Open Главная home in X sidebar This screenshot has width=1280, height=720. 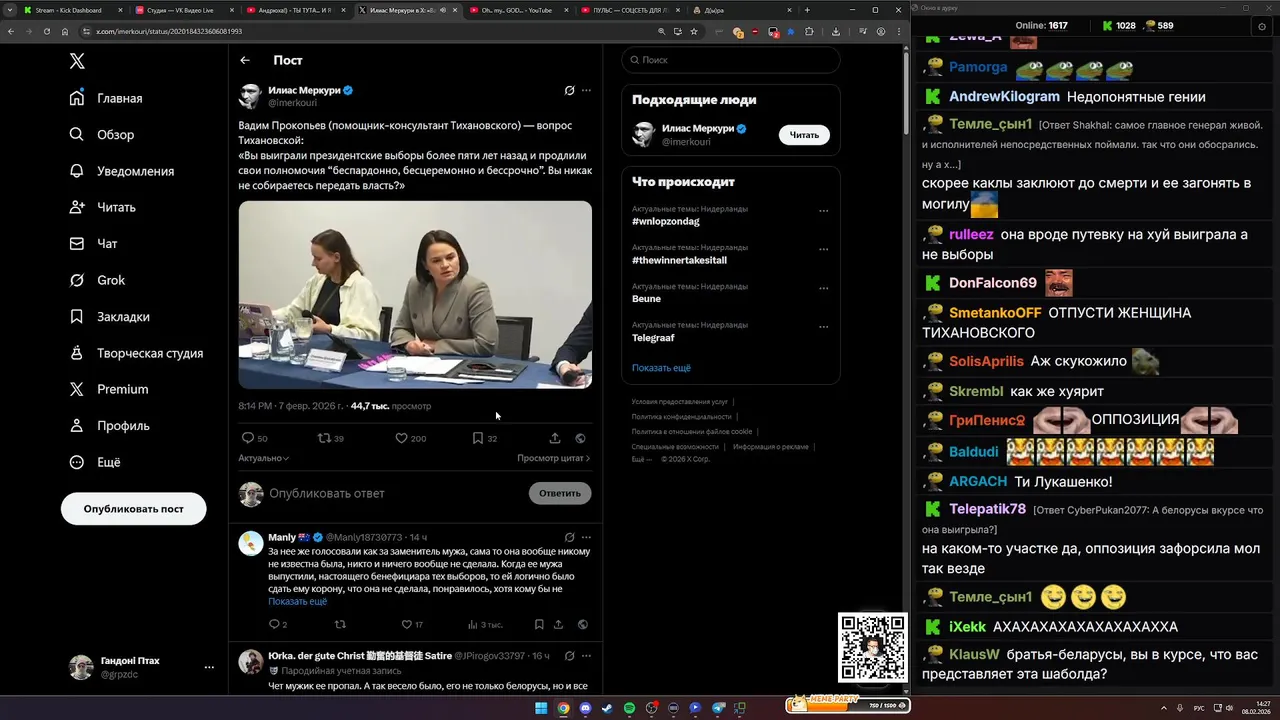[107, 98]
